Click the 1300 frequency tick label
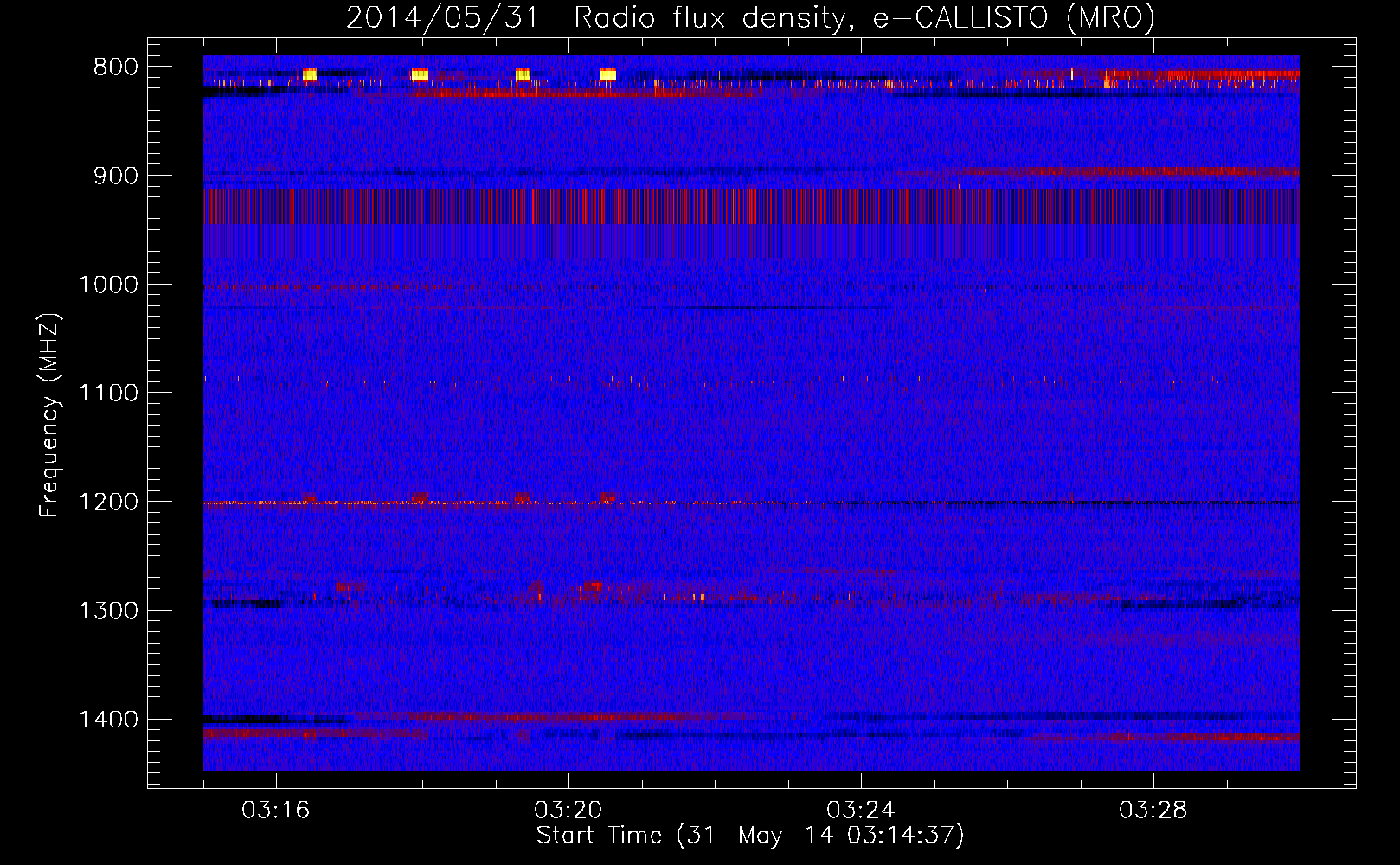 click(108, 611)
